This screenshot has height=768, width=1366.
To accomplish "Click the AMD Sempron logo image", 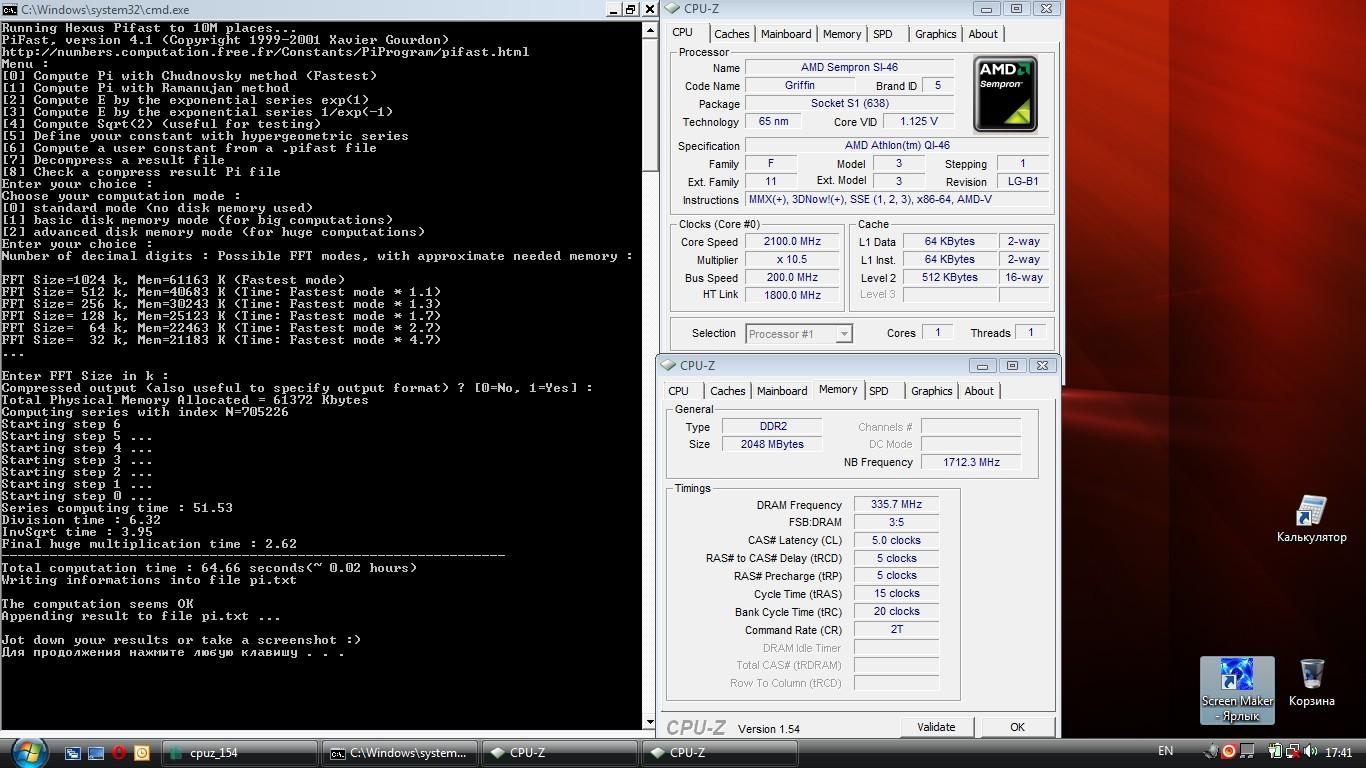I will pyautogui.click(x=1005, y=94).
